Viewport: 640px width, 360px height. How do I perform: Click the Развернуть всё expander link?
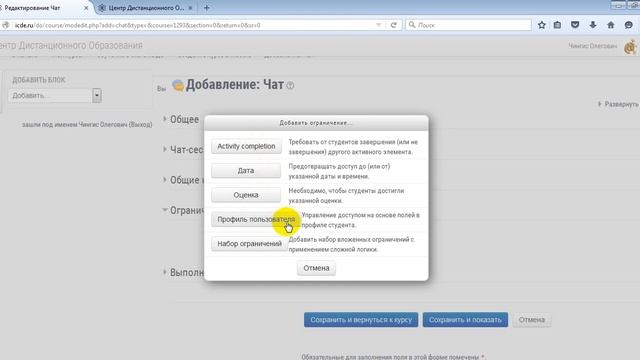[618, 104]
